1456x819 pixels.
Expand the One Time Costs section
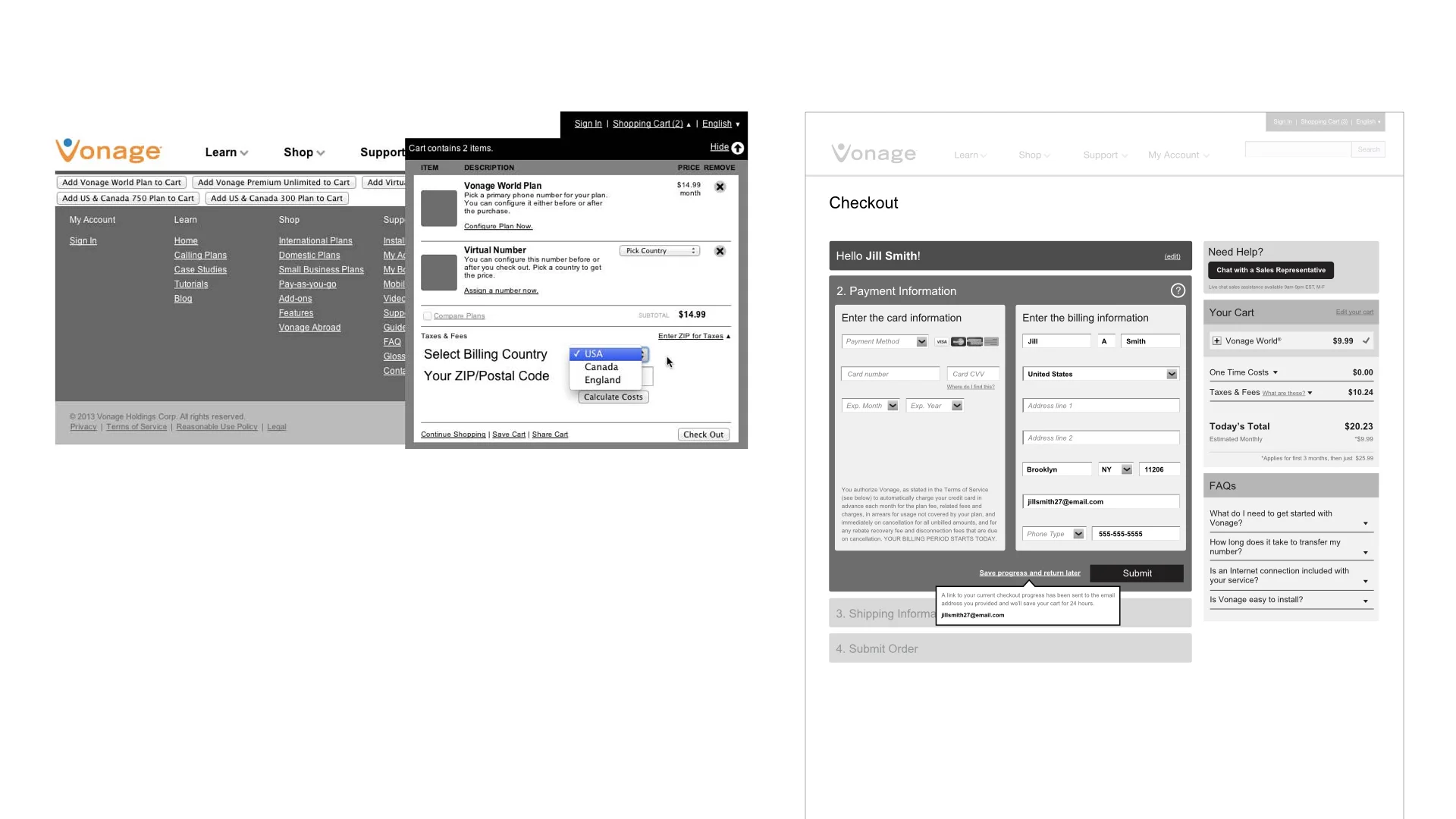click(x=1275, y=372)
